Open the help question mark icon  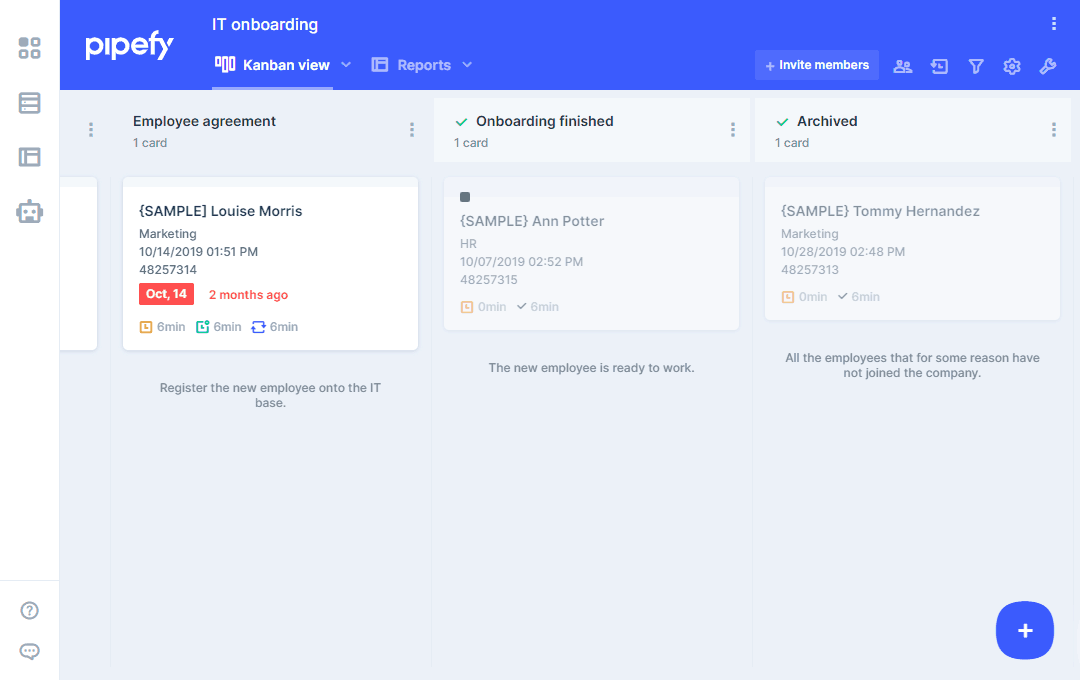pyautogui.click(x=30, y=611)
